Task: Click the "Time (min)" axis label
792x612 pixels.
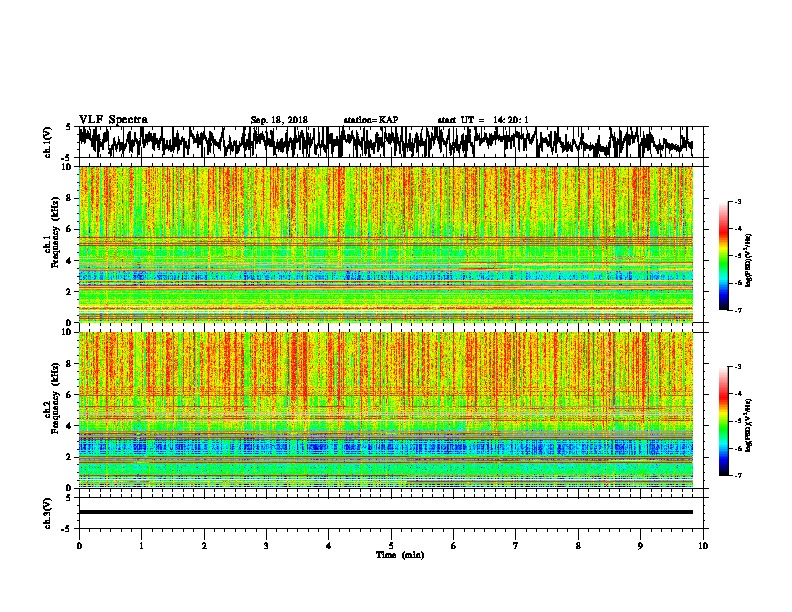Action: 400,555
